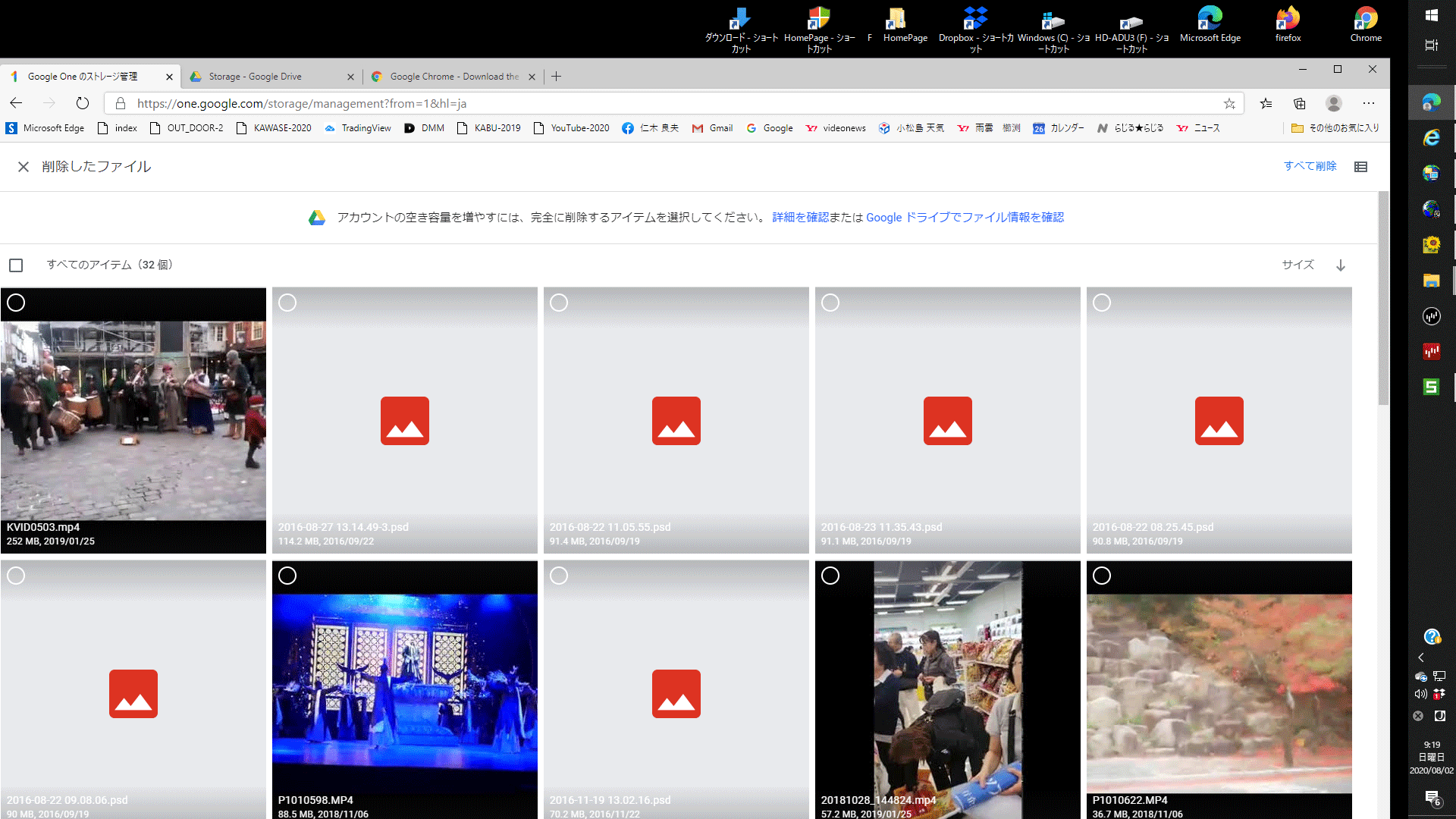Open the Google ドライブでファイル情報を確認 link
The height and width of the screenshot is (819, 1456).
click(x=965, y=218)
